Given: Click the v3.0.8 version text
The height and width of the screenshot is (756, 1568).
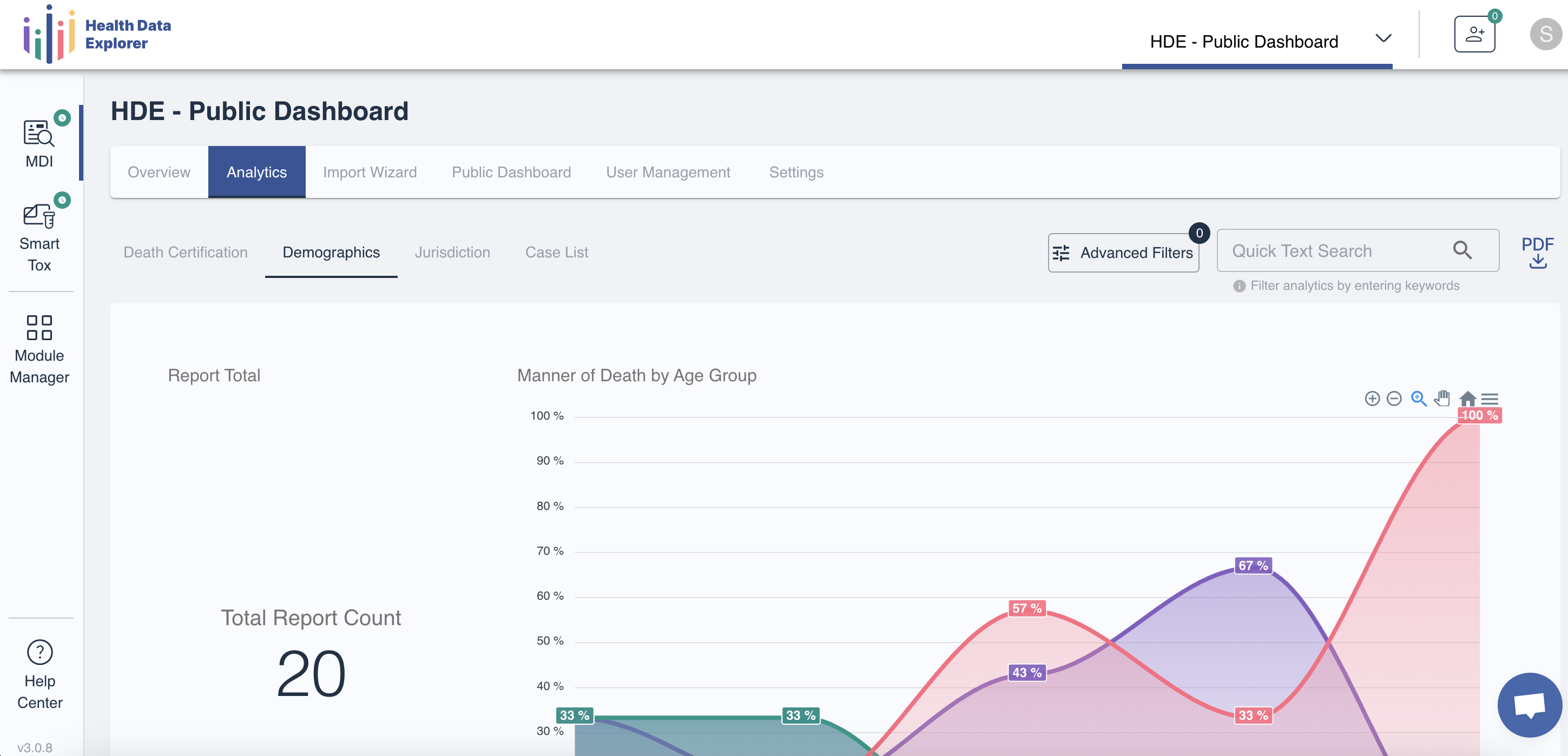Looking at the screenshot, I should 35,747.
